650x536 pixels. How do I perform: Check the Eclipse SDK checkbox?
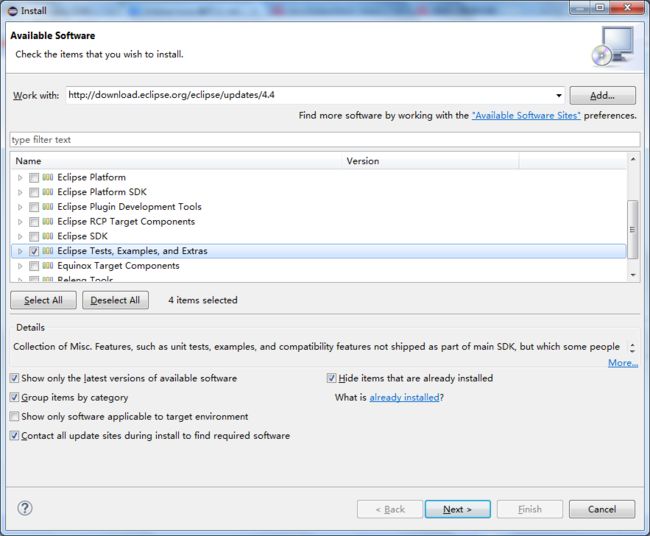pos(34,237)
